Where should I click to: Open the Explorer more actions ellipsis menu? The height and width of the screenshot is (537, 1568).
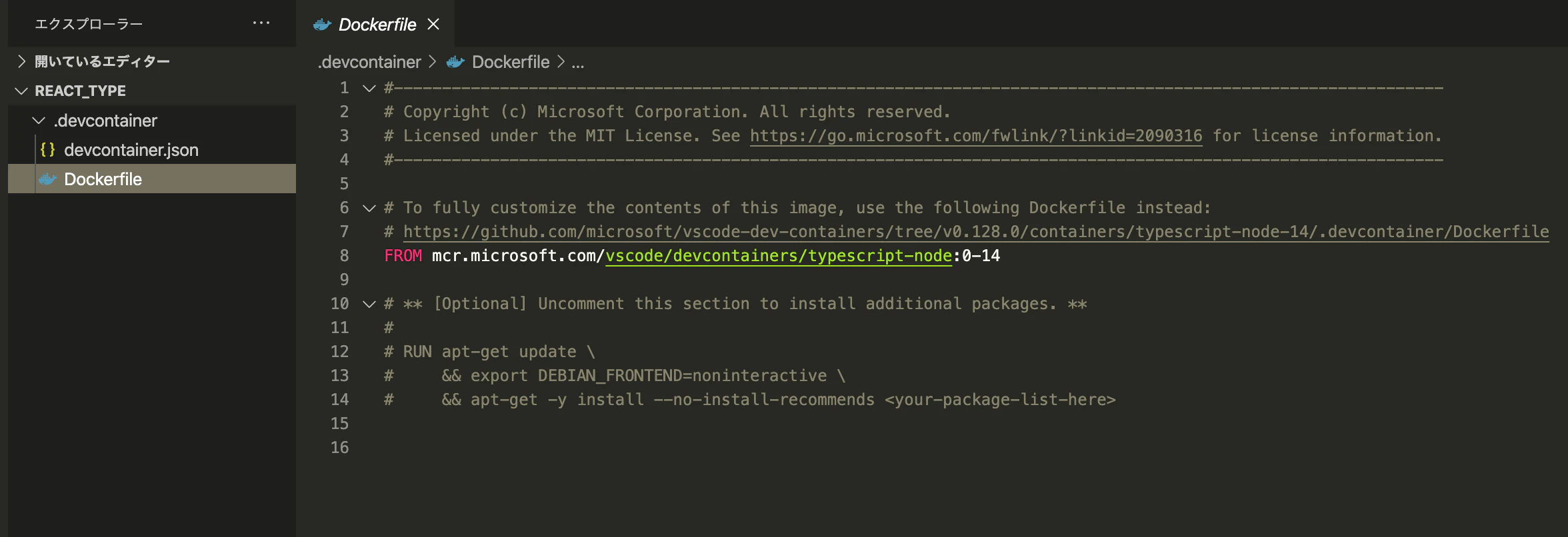click(x=261, y=23)
